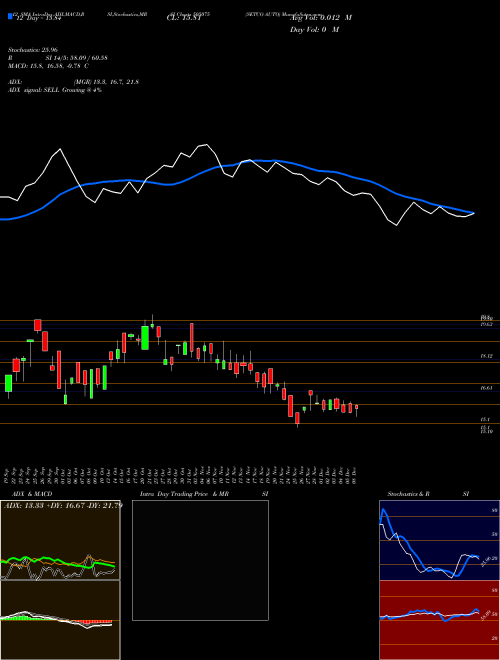The image size is (500, 660).
Task: Click the lowest red candle in late November
Action: coord(297,418)
